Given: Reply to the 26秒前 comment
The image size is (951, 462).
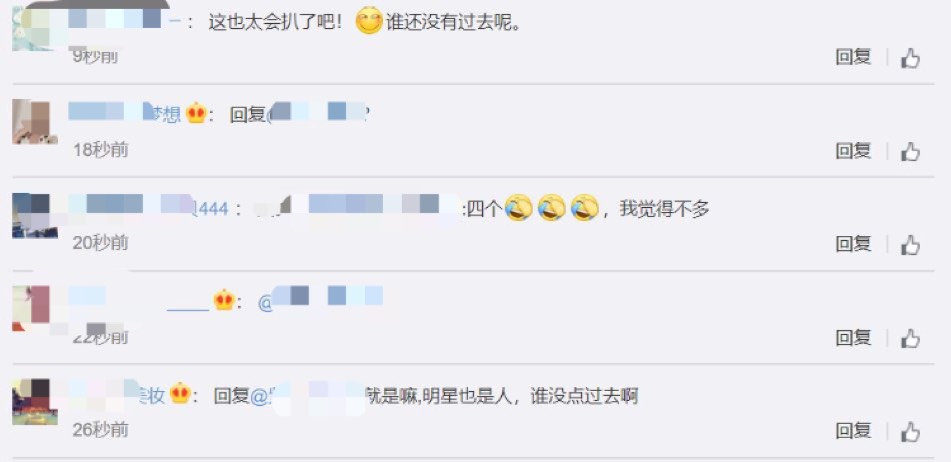Looking at the screenshot, I should pyautogui.click(x=853, y=430).
